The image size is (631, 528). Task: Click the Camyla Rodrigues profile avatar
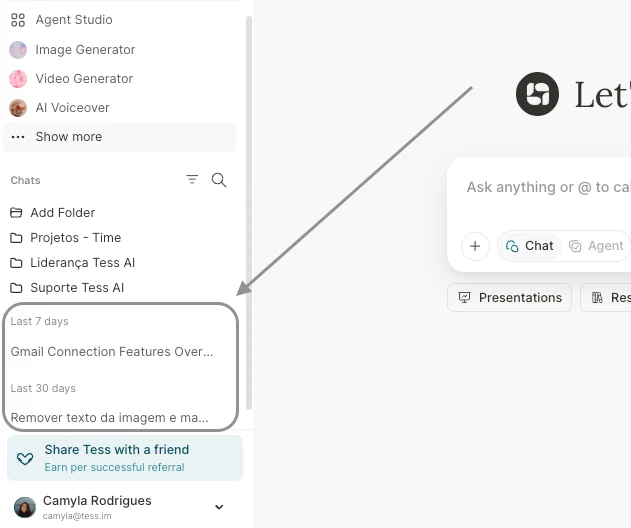click(x=25, y=507)
